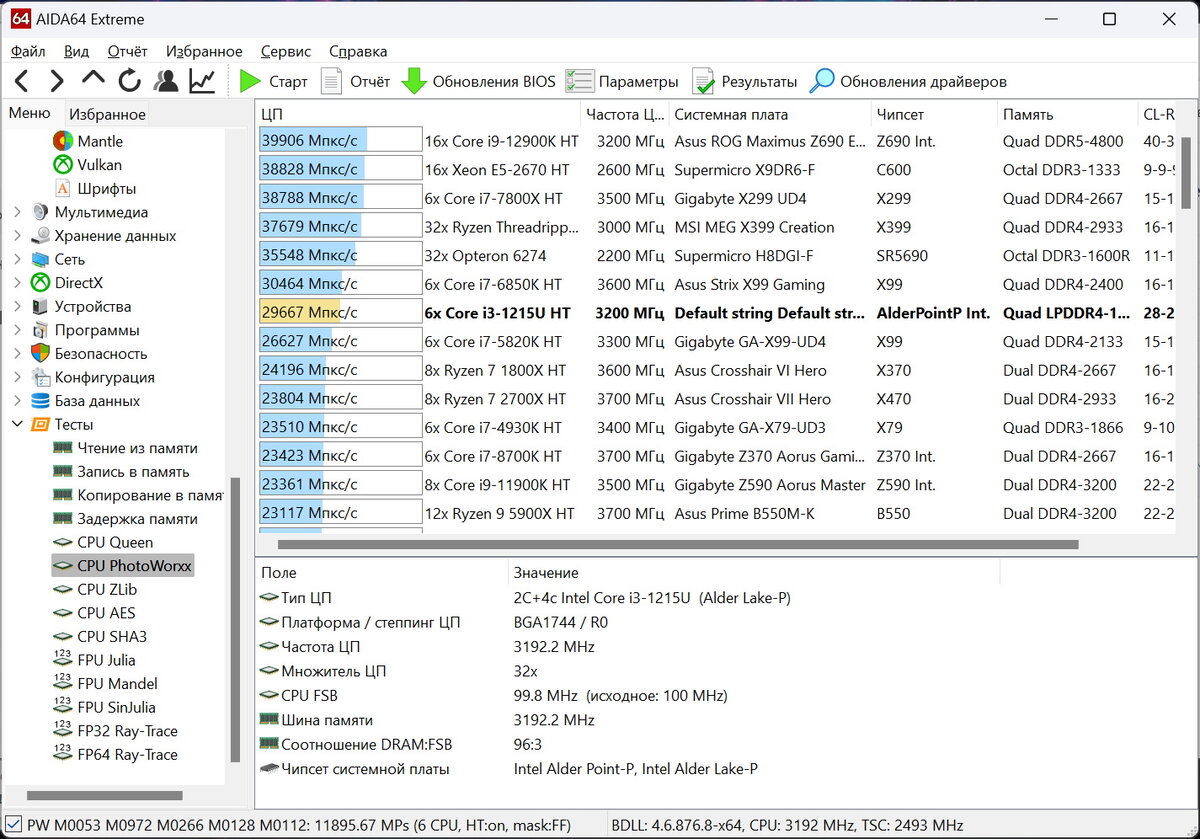Screen dimensions: 1200x839
Task: Select the CPU Queen test
Action: pyautogui.click(x=103, y=542)
